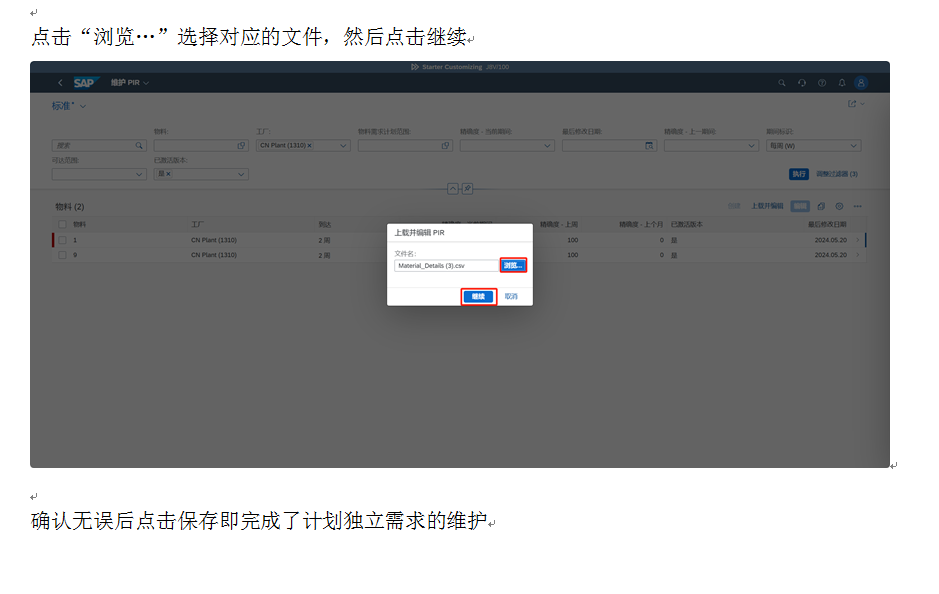Tick the checkbox for material 1
This screenshot has width=939, height=594.
(x=62, y=240)
